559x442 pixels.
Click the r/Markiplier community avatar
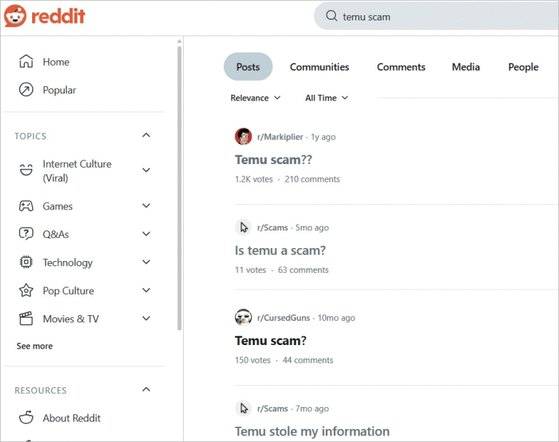(x=243, y=137)
